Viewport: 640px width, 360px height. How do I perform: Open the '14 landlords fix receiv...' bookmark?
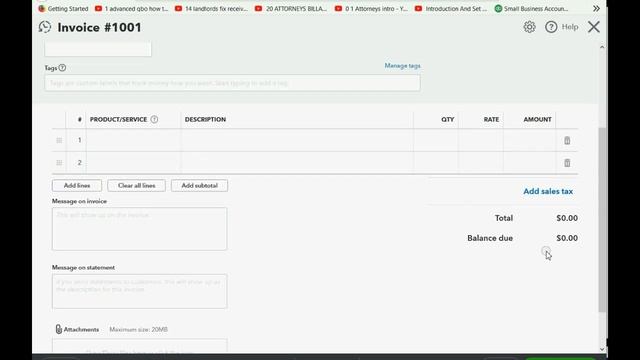(x=211, y=8)
